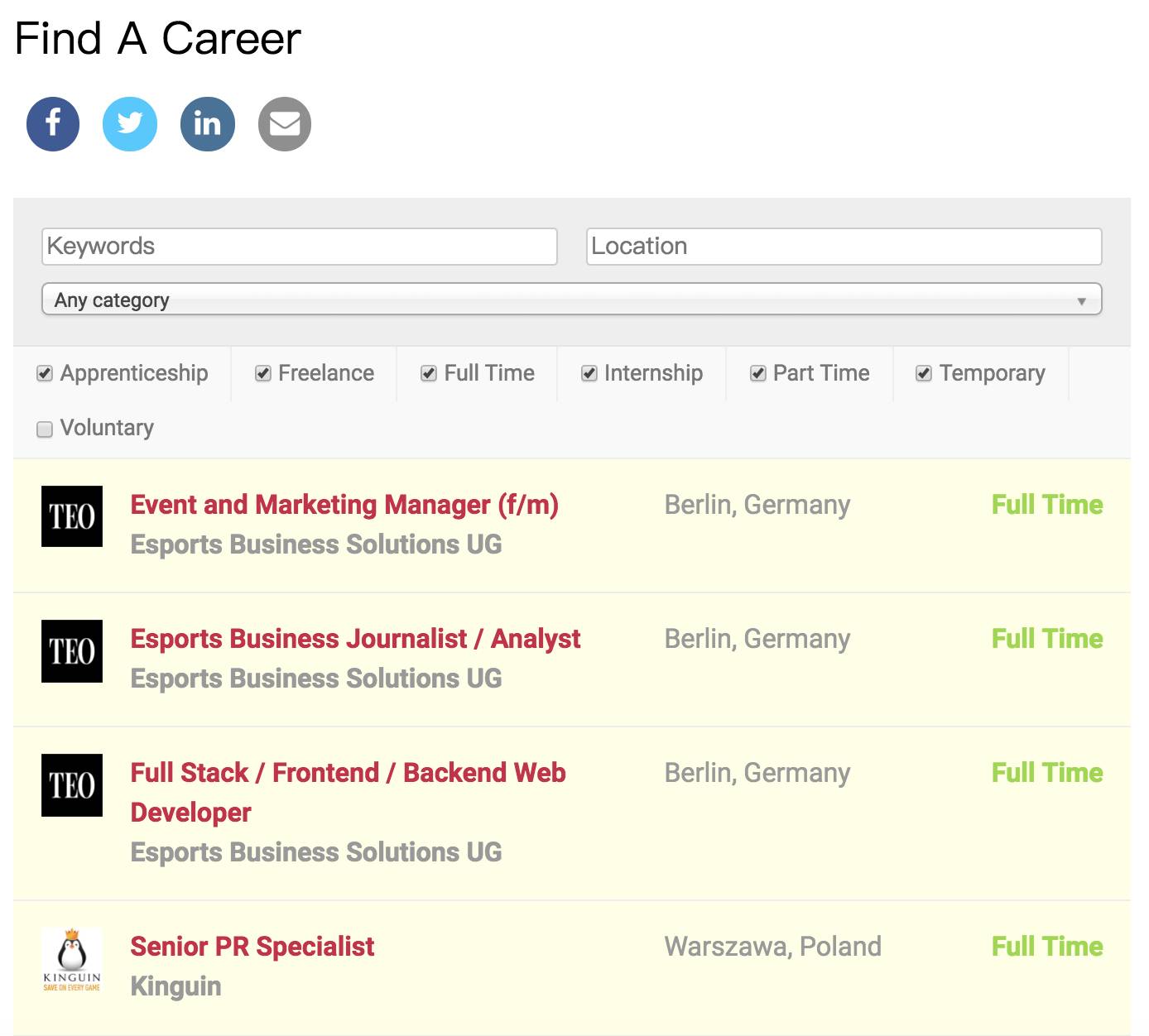Toggle the Temporary job type checkbox
The width and height of the screenshot is (1149, 1036).
coord(924,374)
